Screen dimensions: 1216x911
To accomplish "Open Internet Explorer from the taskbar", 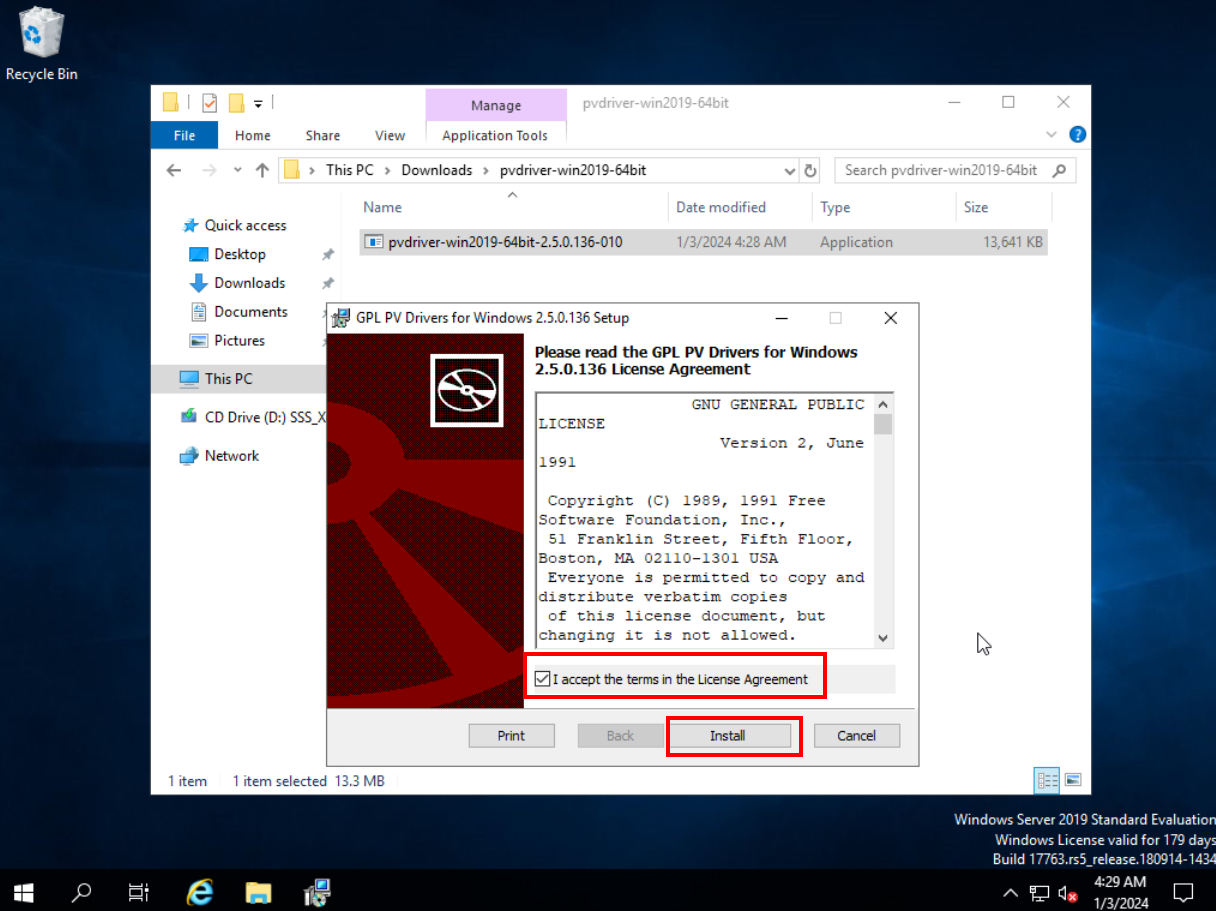I will [200, 891].
